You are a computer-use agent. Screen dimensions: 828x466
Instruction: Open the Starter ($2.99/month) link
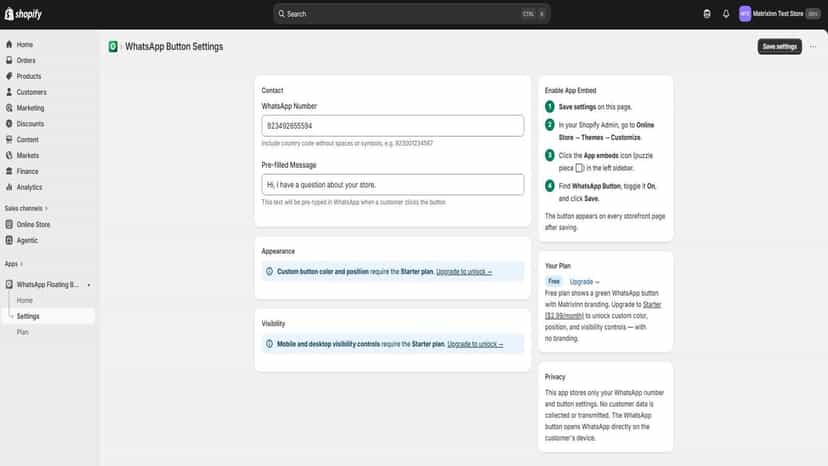click(x=602, y=310)
